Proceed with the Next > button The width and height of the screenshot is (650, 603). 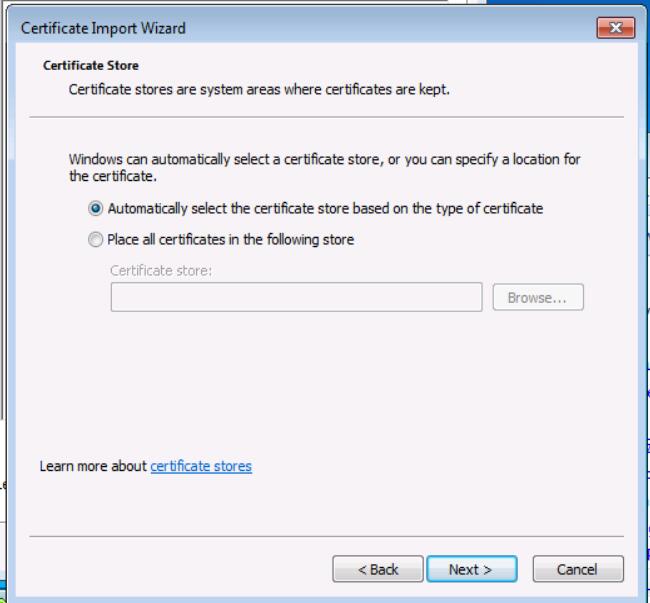(471, 570)
